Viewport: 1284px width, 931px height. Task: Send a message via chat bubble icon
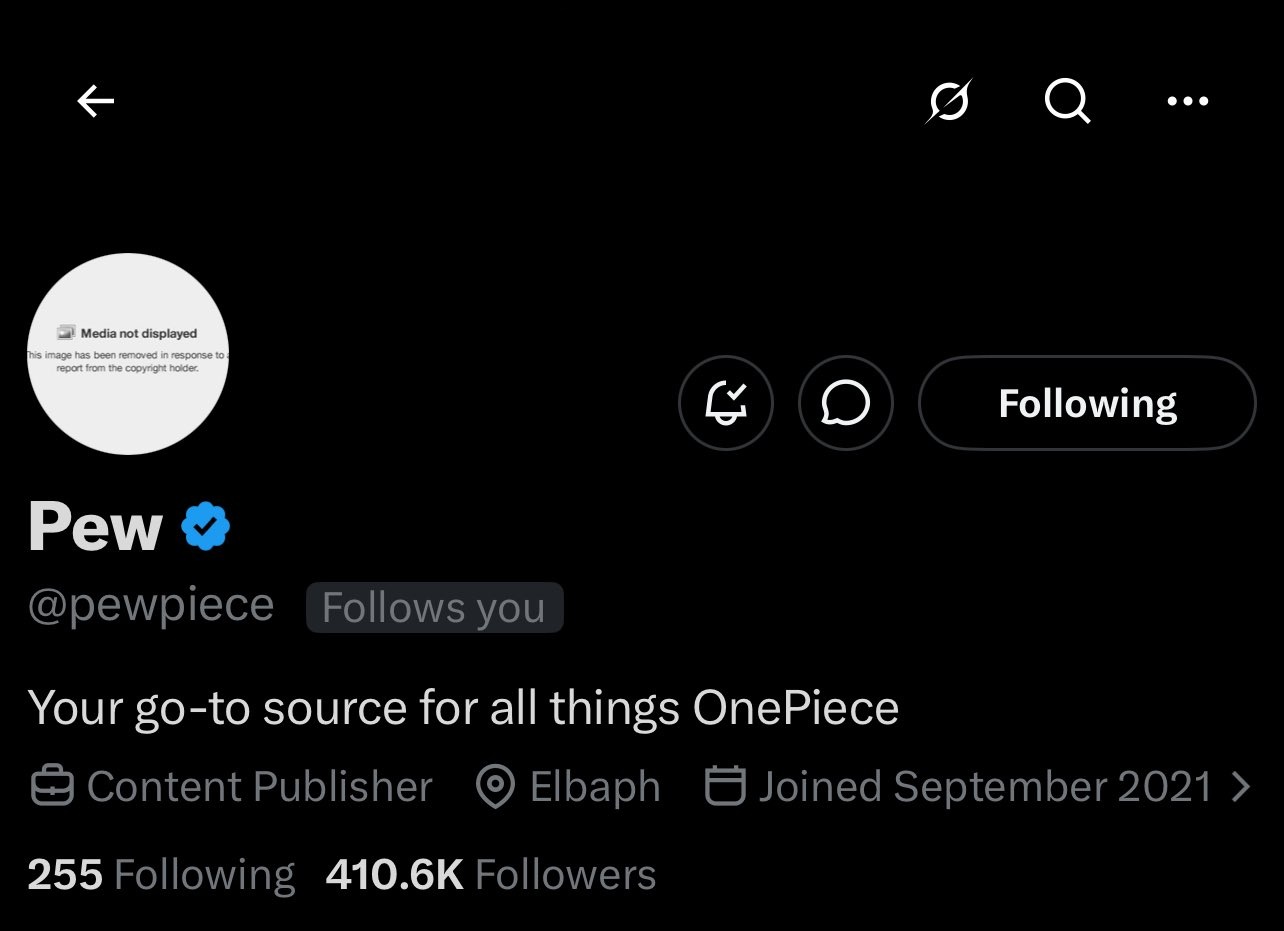tap(845, 403)
